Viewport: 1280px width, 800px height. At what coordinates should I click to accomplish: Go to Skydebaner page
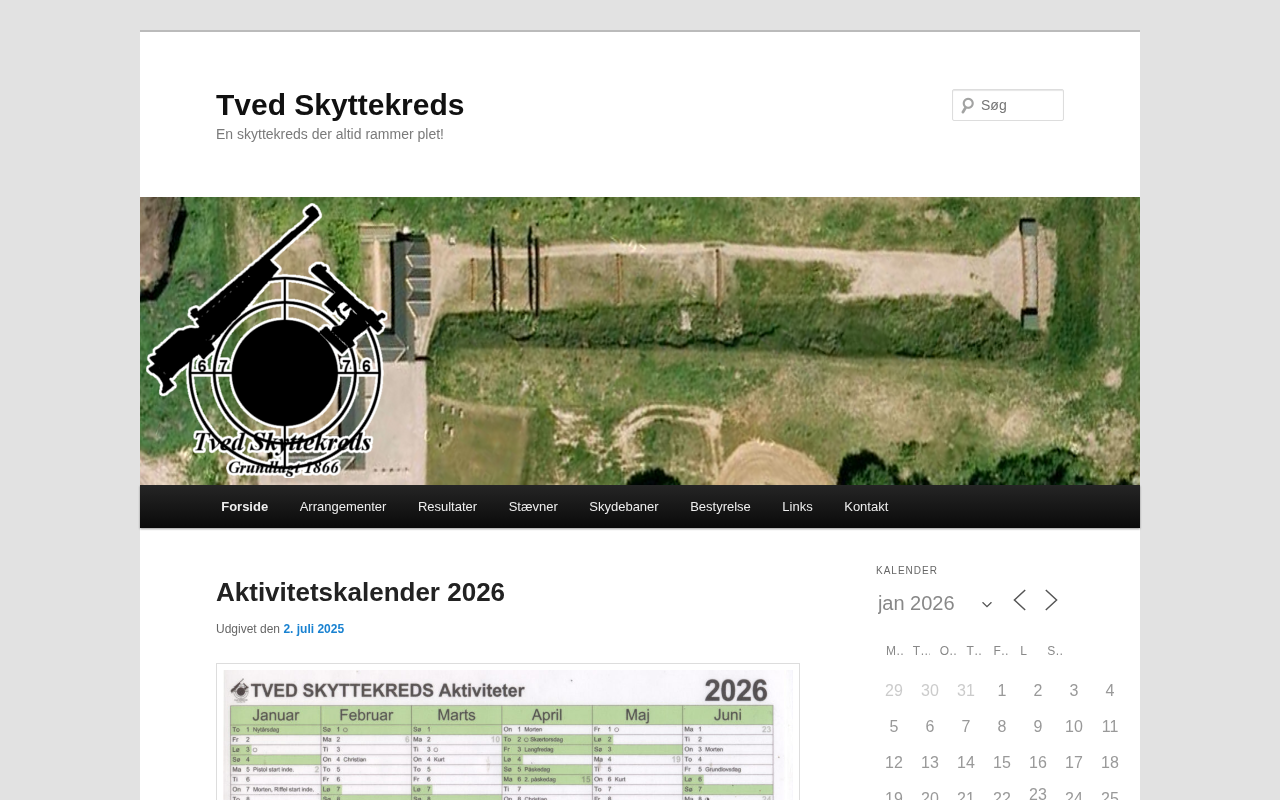(624, 507)
